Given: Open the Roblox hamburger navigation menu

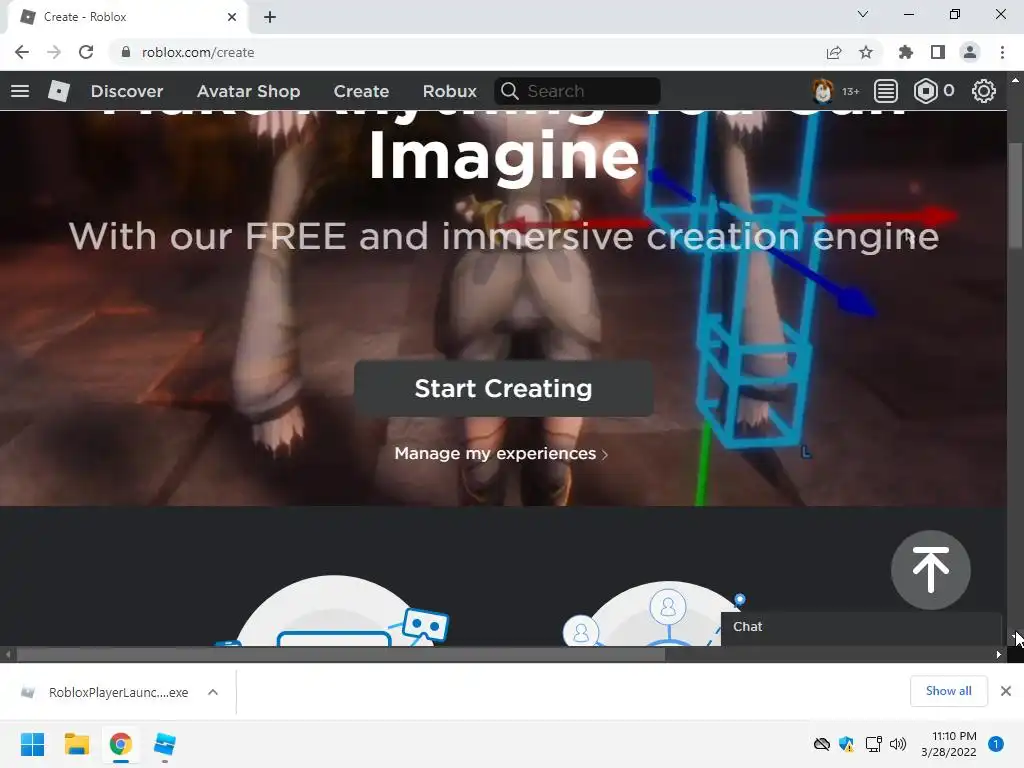Looking at the screenshot, I should [x=20, y=91].
